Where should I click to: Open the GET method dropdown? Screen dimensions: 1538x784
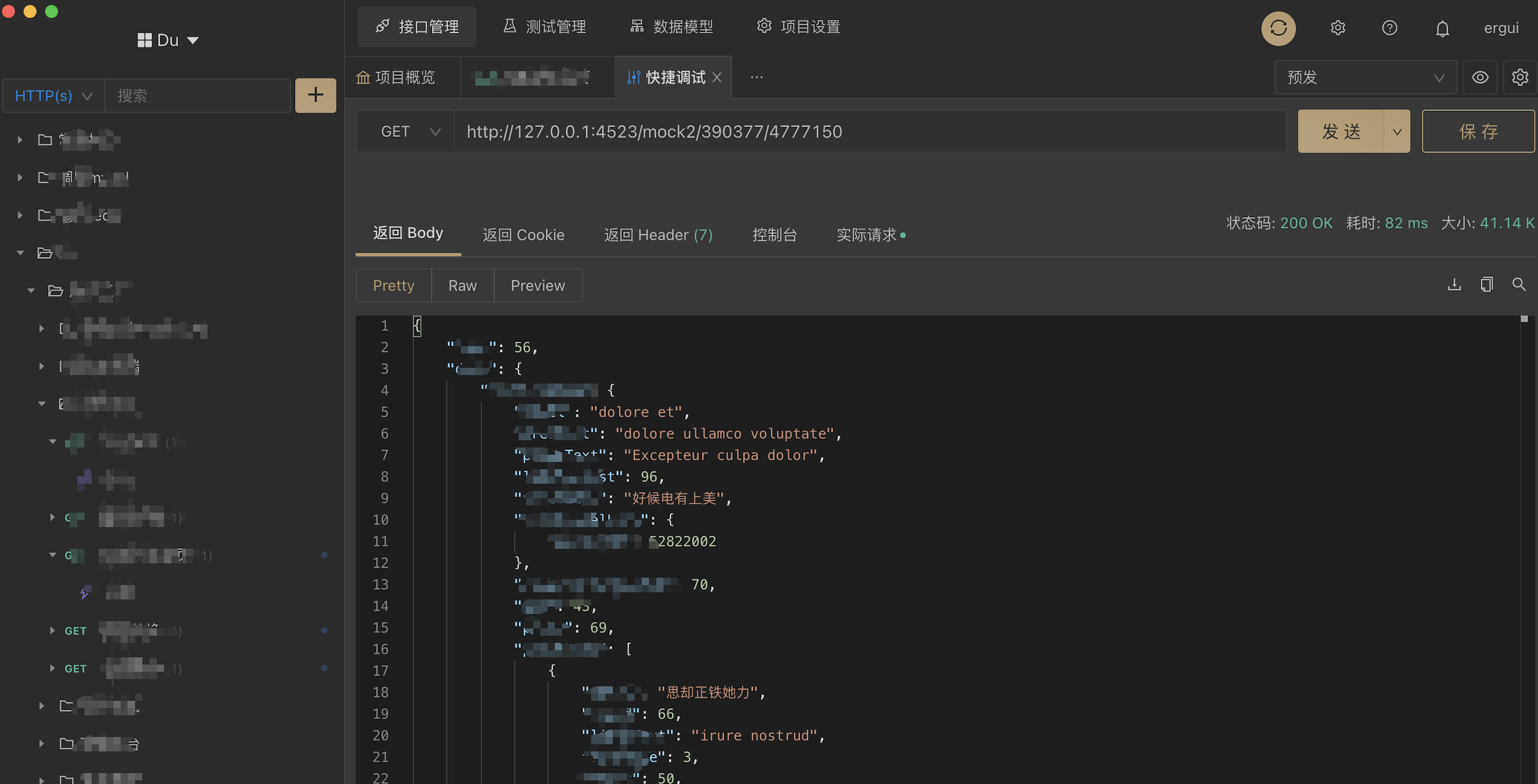click(410, 131)
